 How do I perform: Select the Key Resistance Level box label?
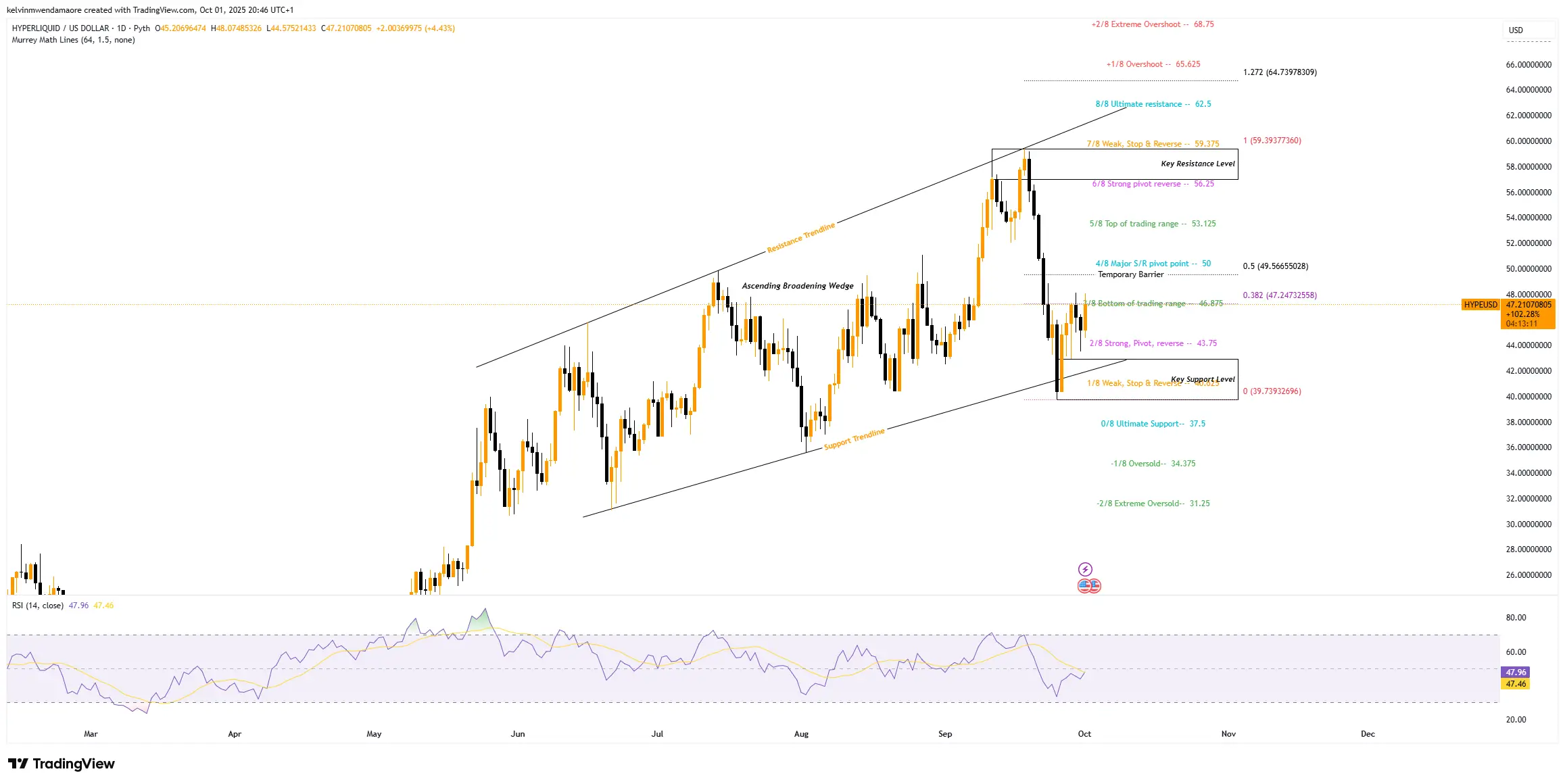(x=1197, y=164)
